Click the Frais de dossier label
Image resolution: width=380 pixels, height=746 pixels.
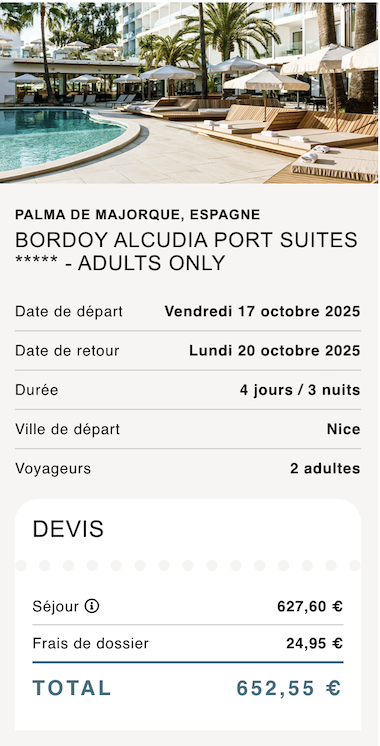90,644
